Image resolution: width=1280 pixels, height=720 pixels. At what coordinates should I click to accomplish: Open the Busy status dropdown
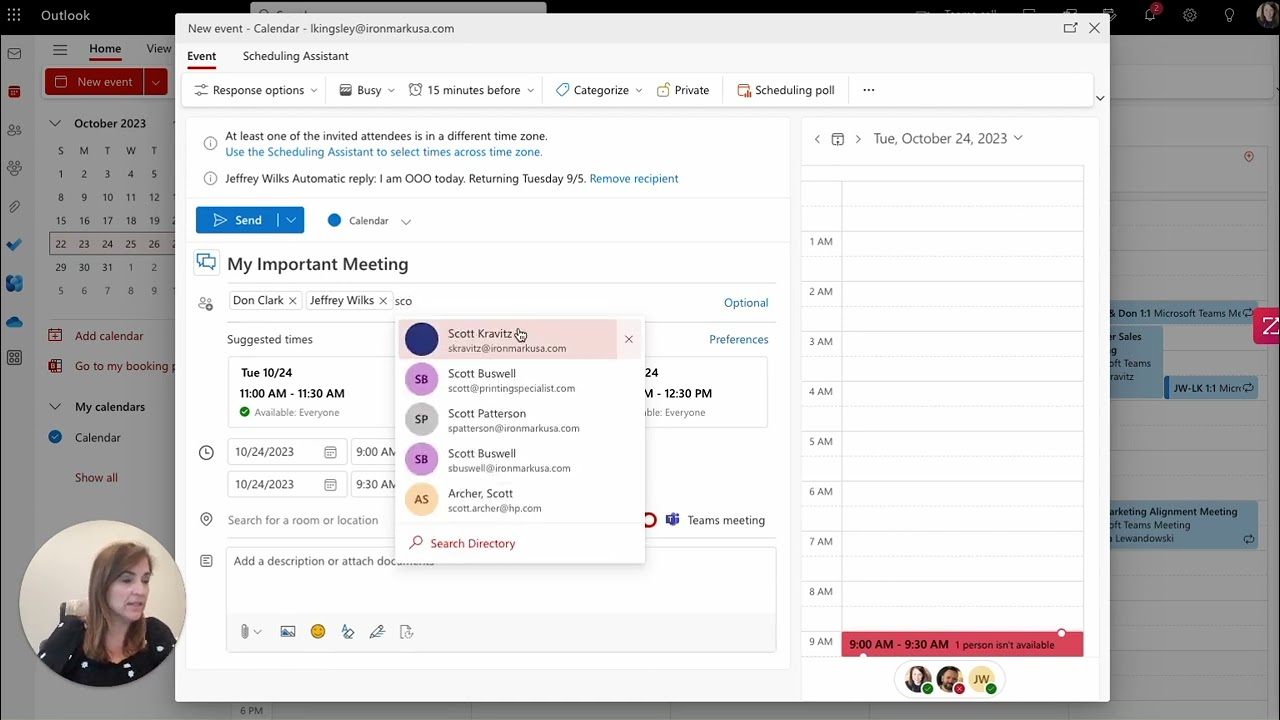367,90
